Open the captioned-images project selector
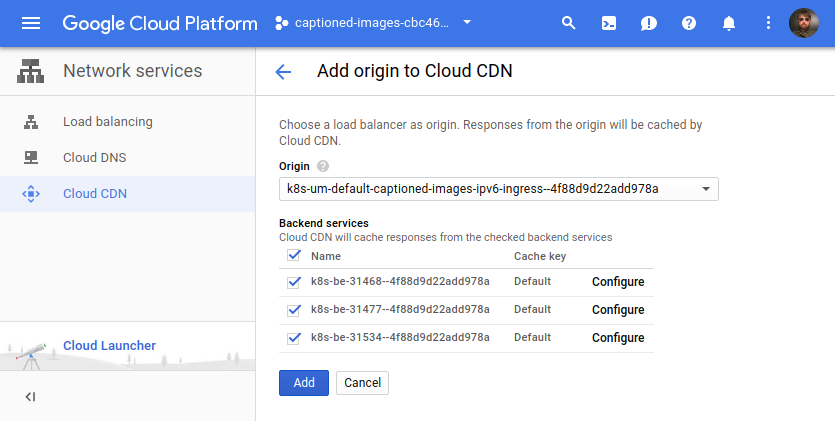 coord(373,23)
